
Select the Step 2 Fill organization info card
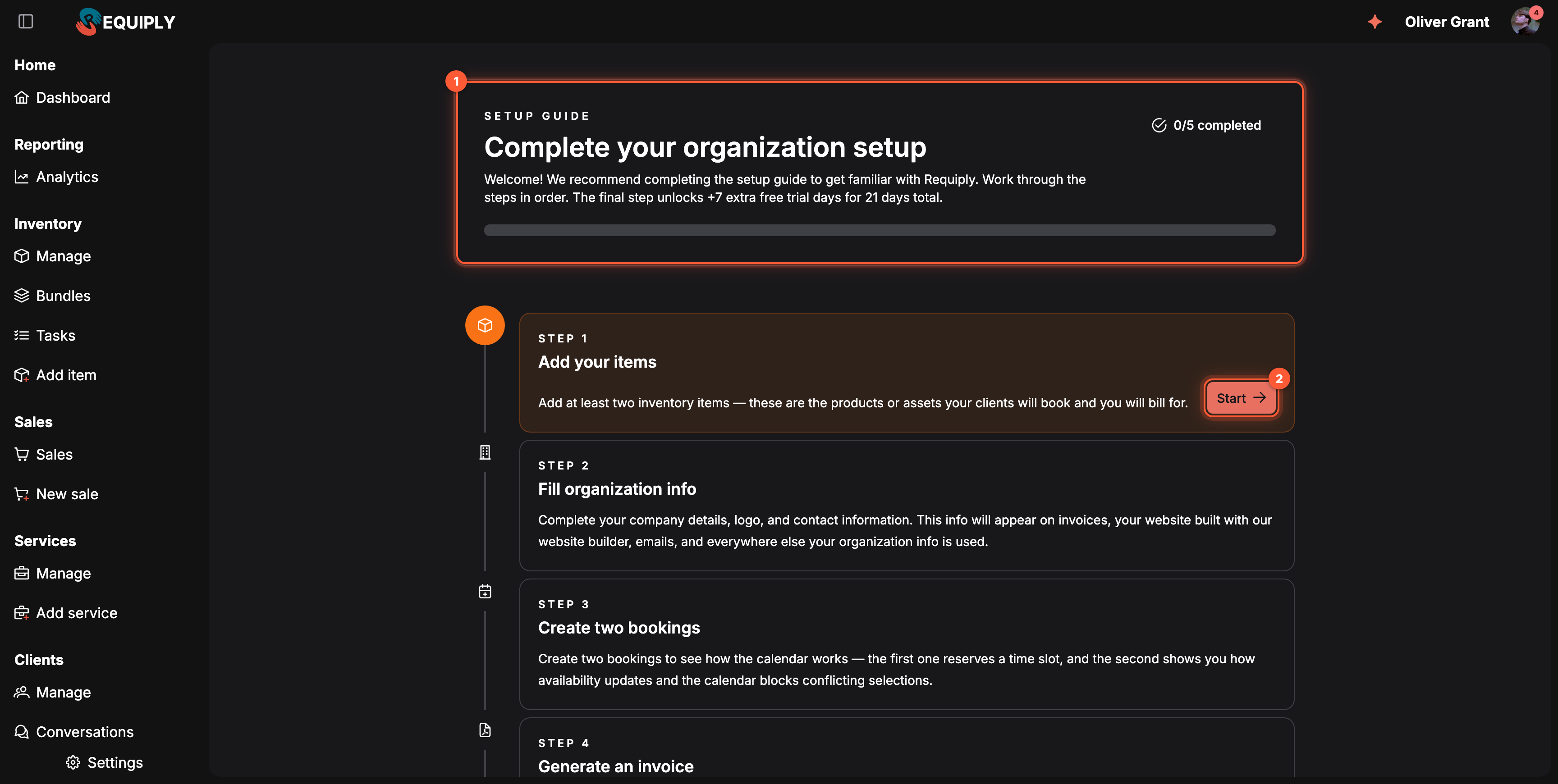[906, 506]
